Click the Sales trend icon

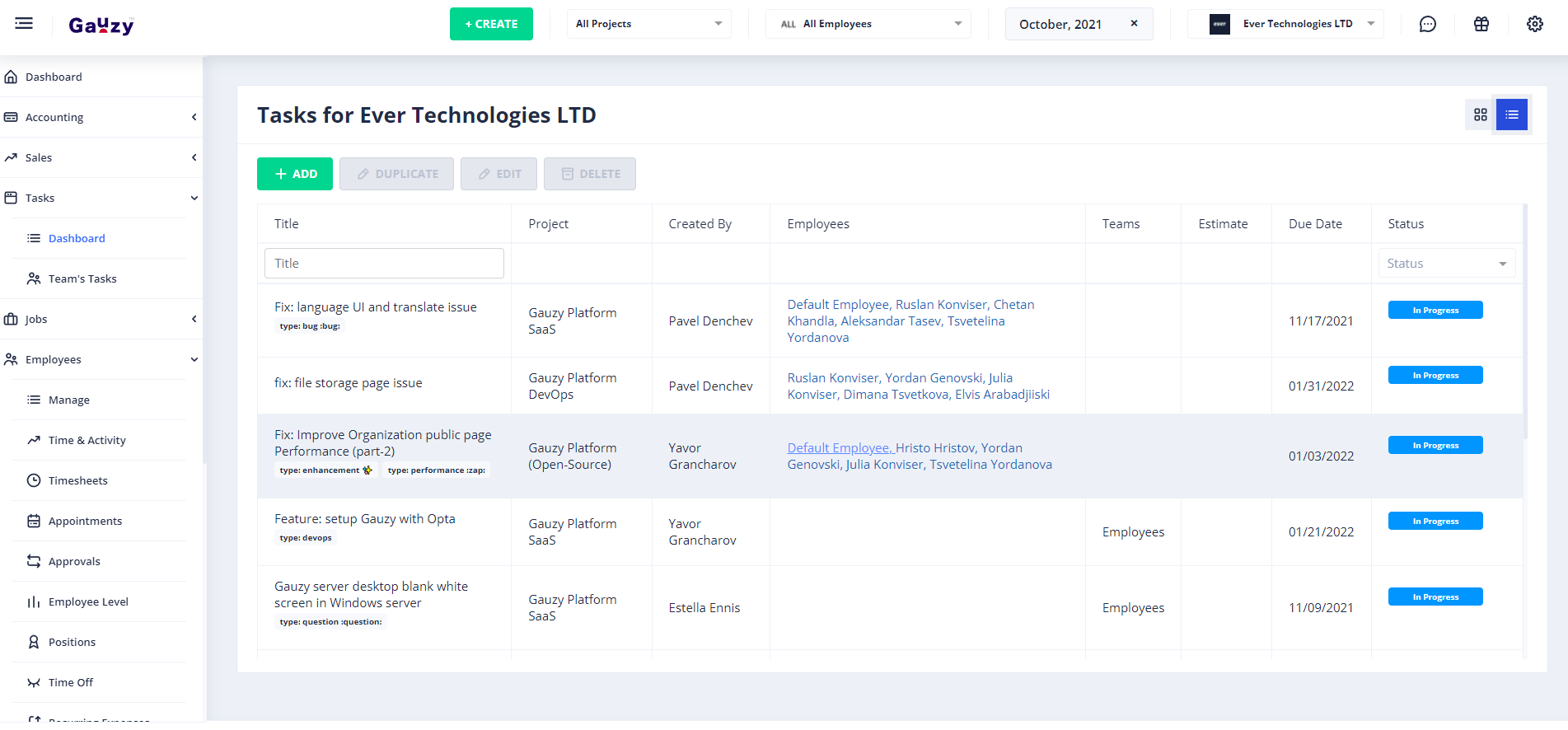click(11, 157)
